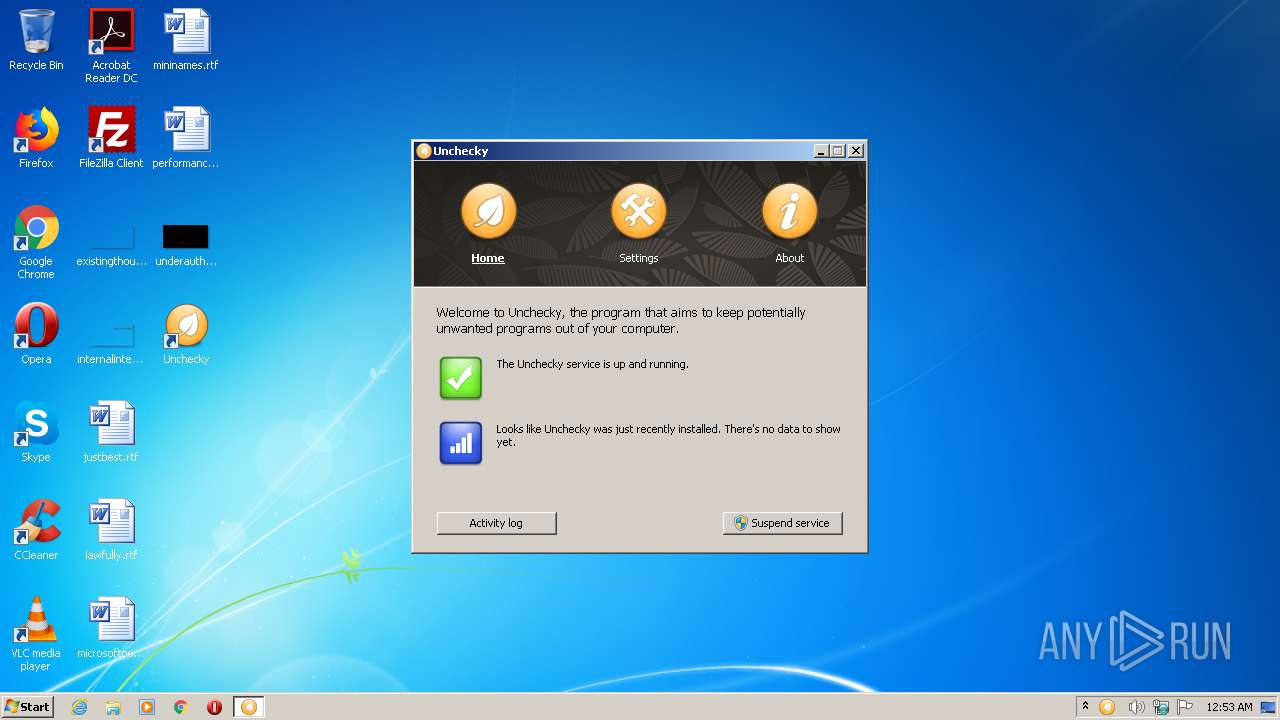Open the network tray icon
Screen dimensions: 1280x720
click(x=1161, y=707)
